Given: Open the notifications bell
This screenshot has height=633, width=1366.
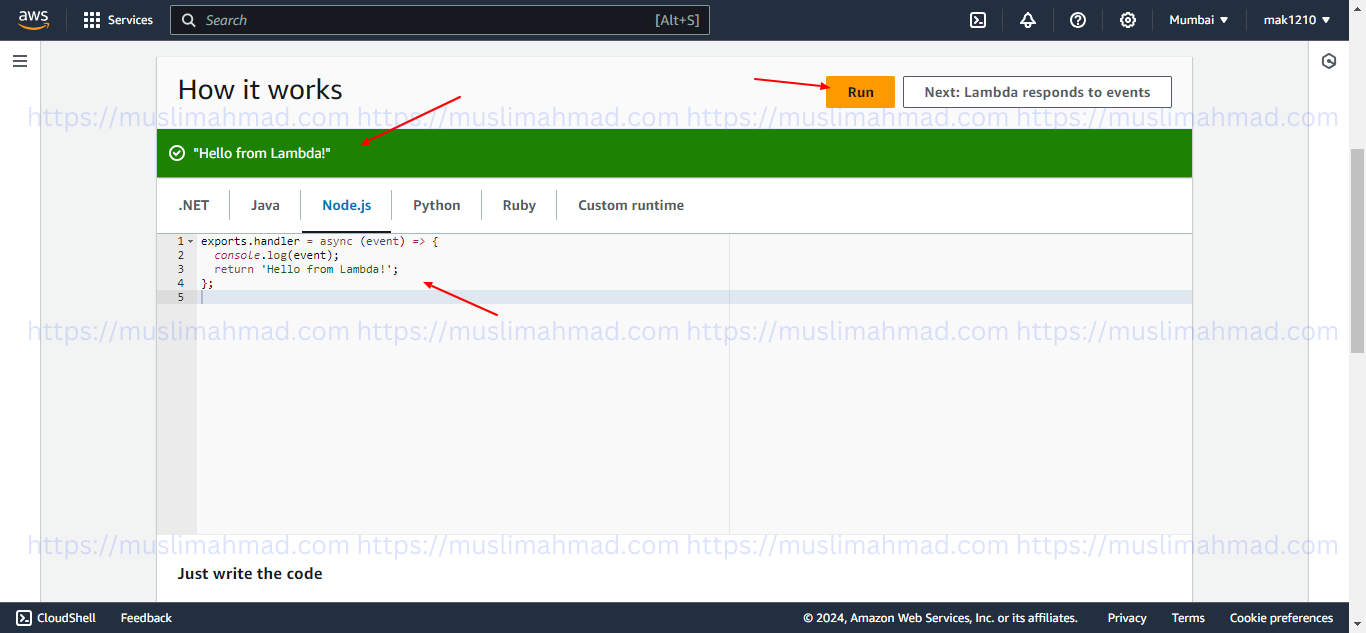Looking at the screenshot, I should point(1028,20).
